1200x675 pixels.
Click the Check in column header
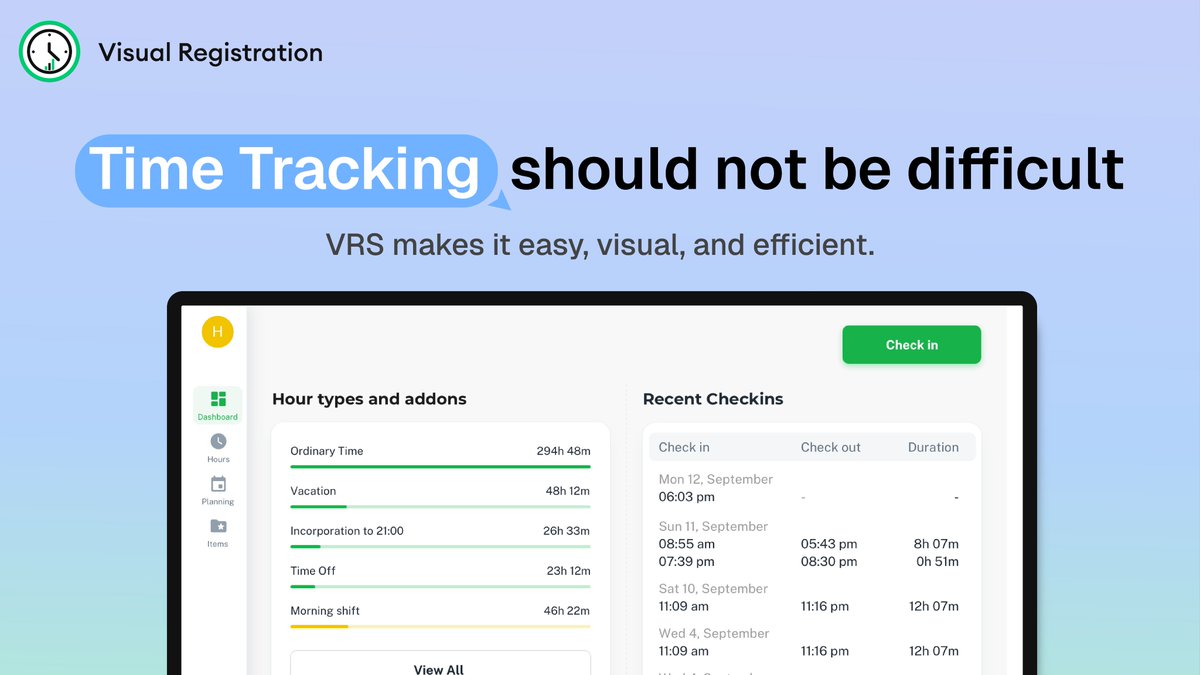(x=684, y=447)
